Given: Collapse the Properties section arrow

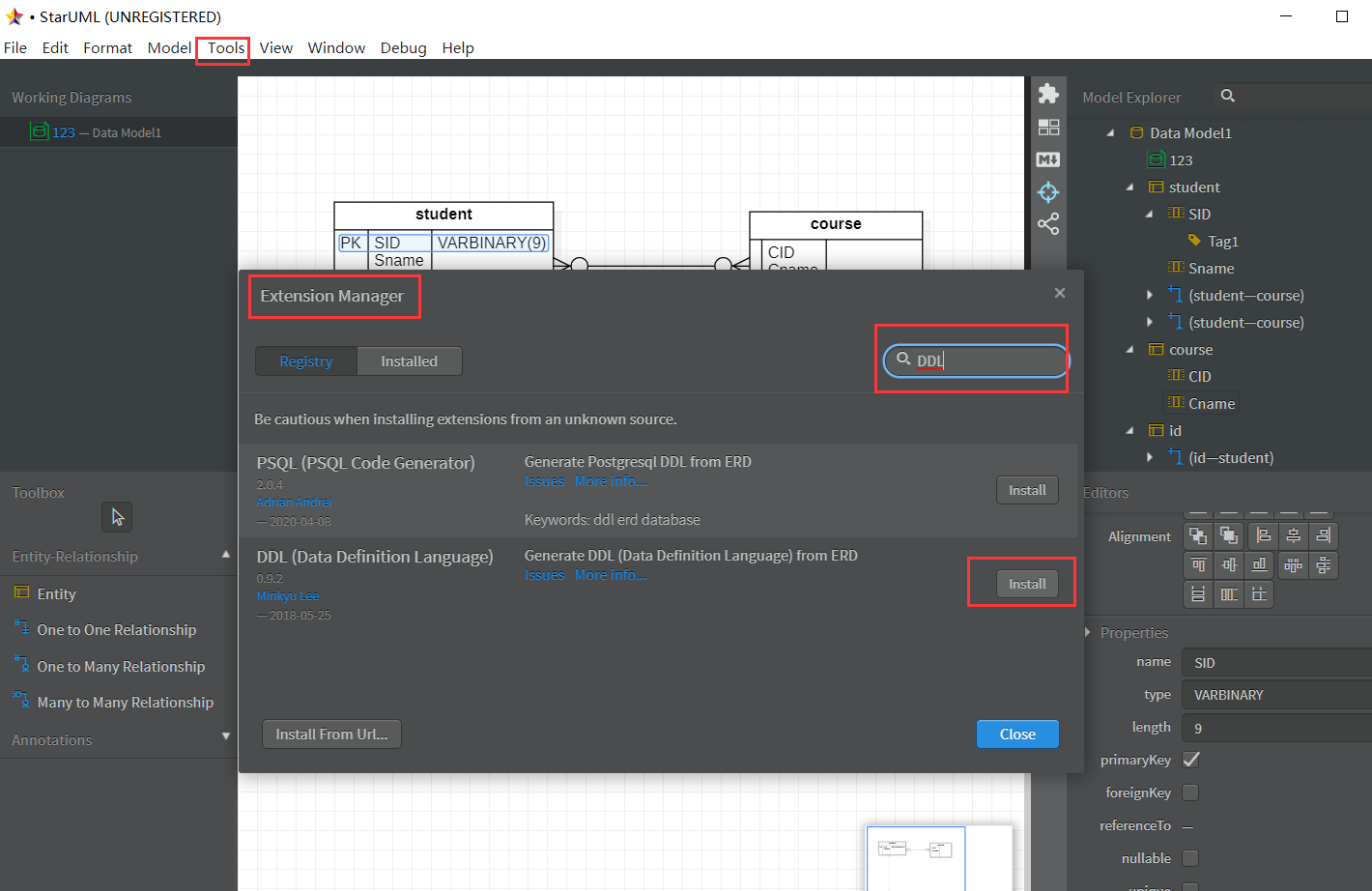Looking at the screenshot, I should [1089, 633].
